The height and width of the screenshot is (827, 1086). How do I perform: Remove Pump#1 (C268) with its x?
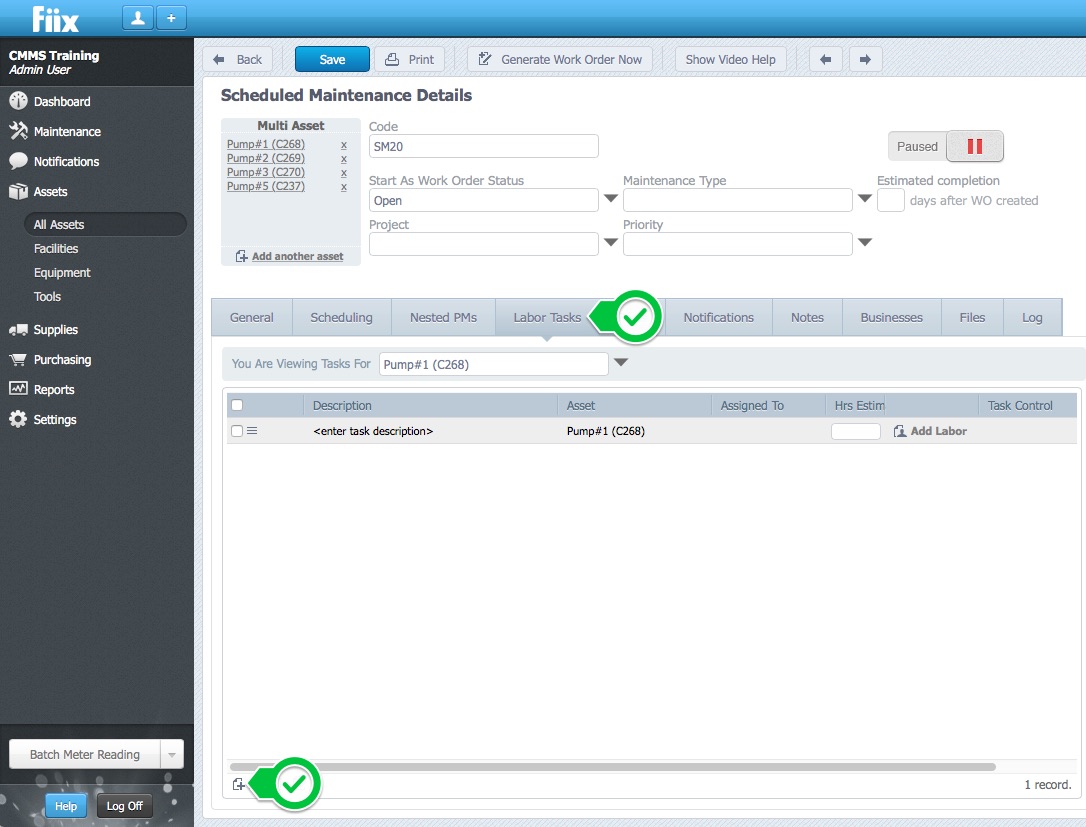point(344,145)
